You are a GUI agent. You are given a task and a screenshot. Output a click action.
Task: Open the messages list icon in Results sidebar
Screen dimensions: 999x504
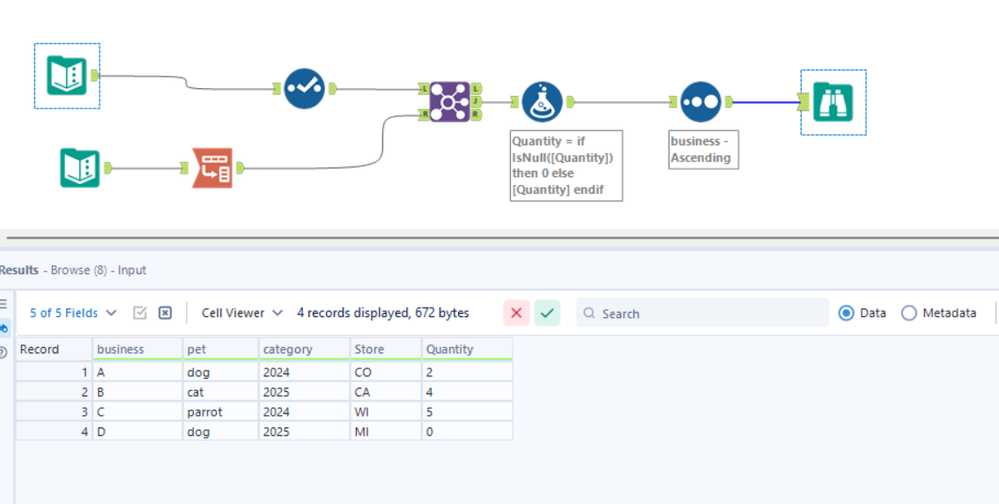click(x=3, y=305)
